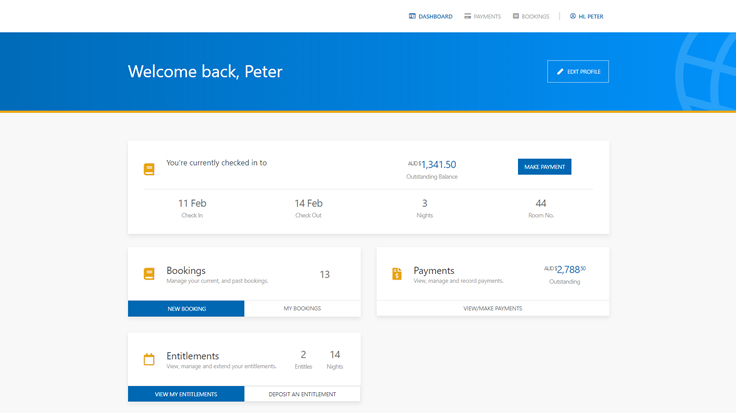Viewport: 736px width, 413px height.
Task: Click the Payments card icon in the navigation
Action: 467,16
